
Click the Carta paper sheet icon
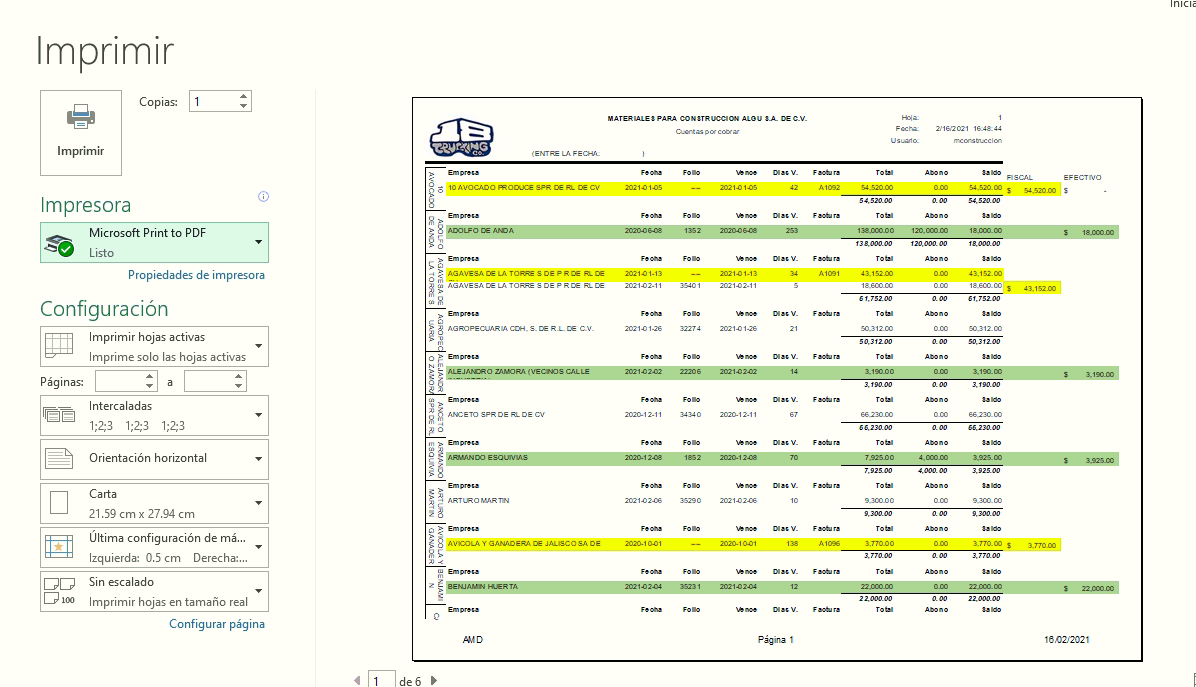tap(59, 502)
